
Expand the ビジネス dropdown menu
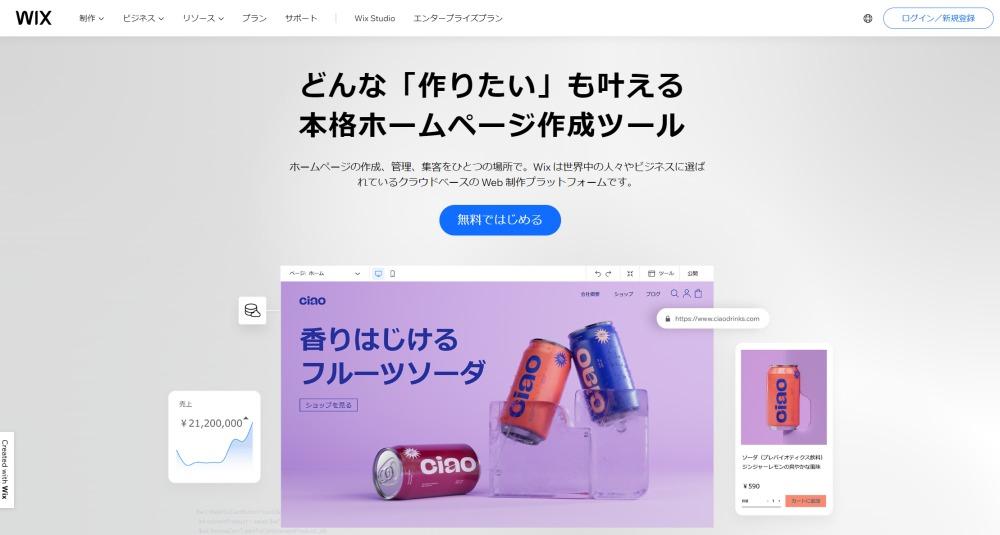(143, 18)
